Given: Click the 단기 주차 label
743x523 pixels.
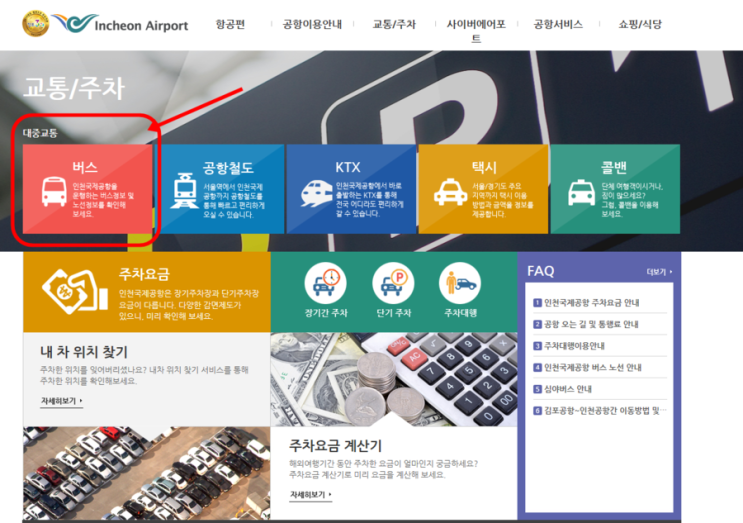Looking at the screenshot, I should (x=394, y=313).
